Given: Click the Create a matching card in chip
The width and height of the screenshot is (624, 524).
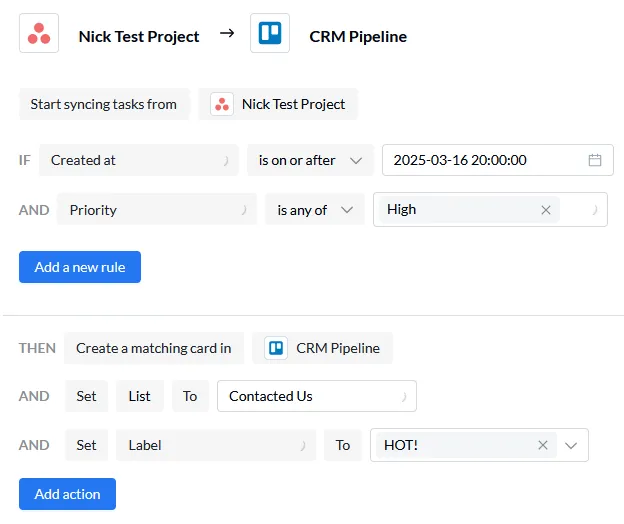Looking at the screenshot, I should point(154,348).
